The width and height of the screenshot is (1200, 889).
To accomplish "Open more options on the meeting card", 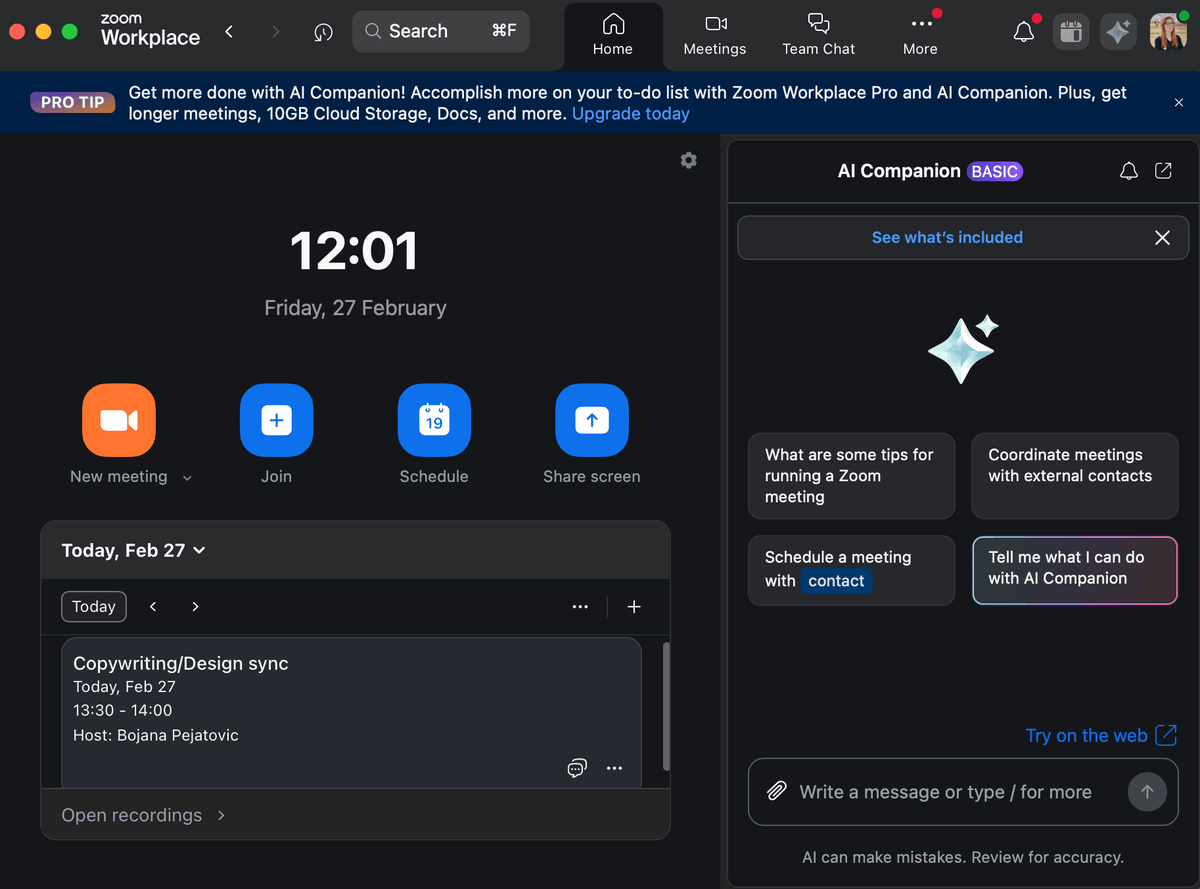I will tap(614, 768).
